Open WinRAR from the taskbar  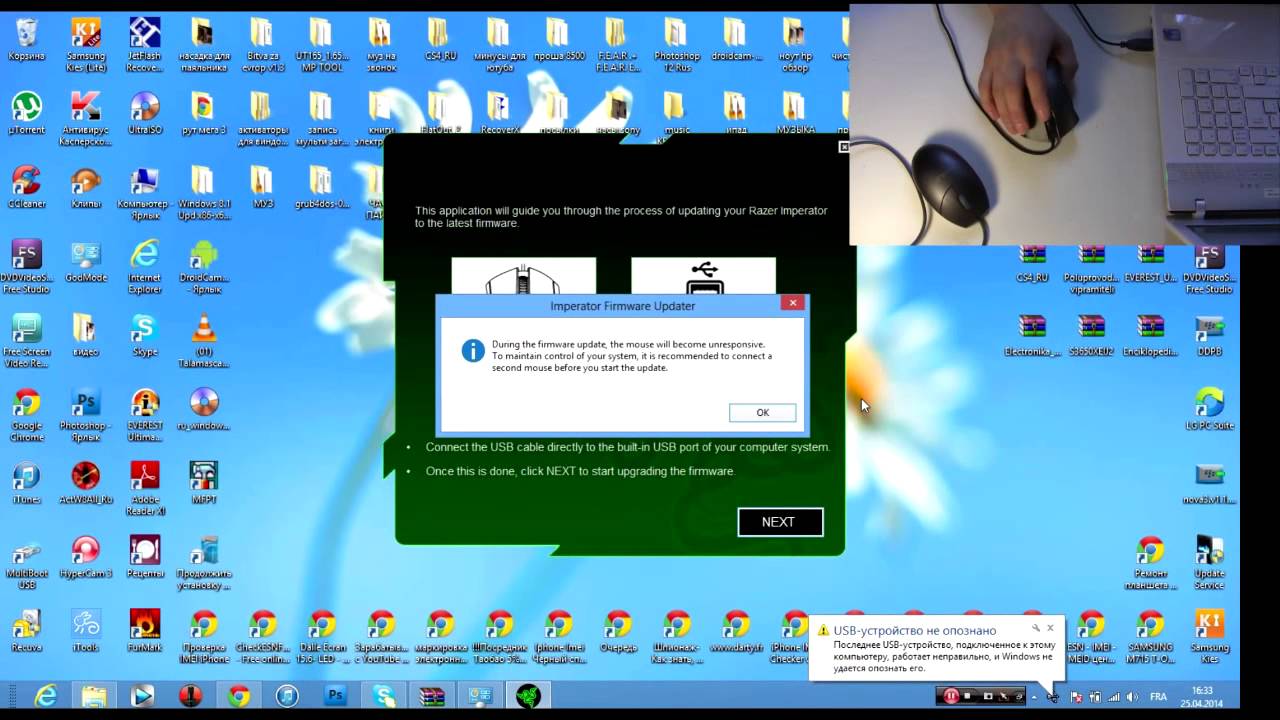pos(432,696)
